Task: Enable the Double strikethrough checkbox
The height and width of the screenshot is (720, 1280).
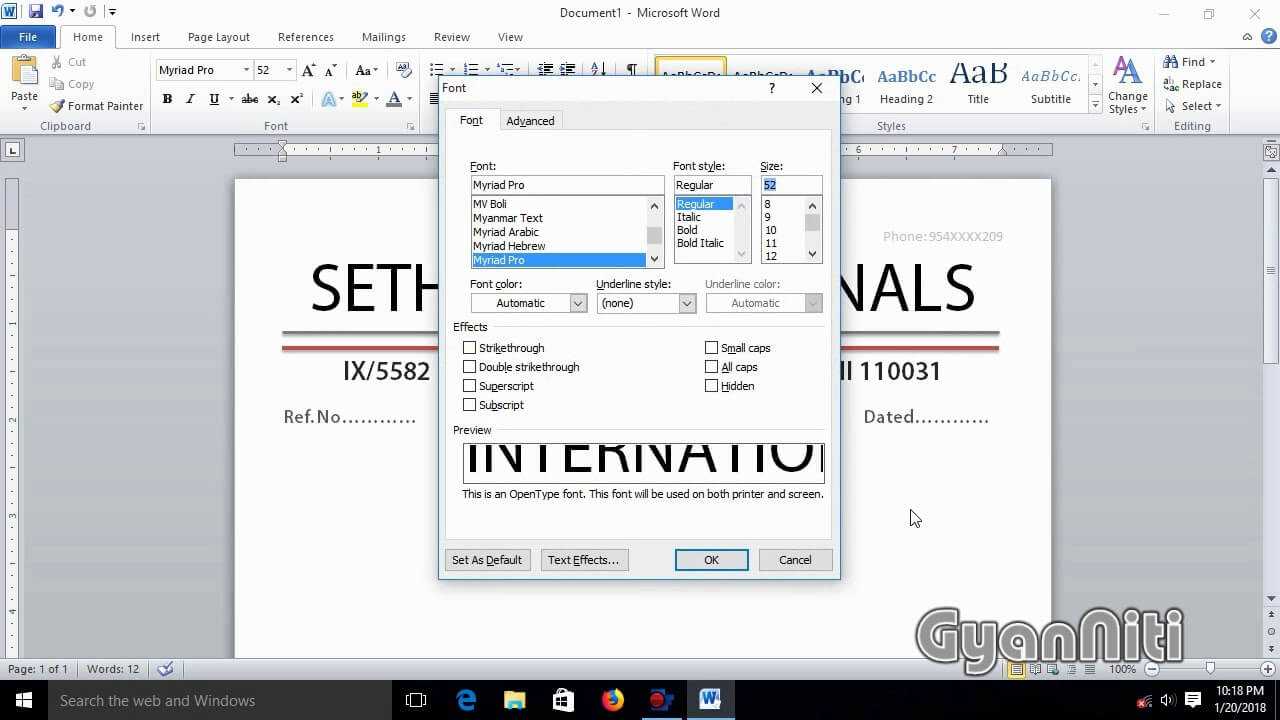Action: pos(470,367)
